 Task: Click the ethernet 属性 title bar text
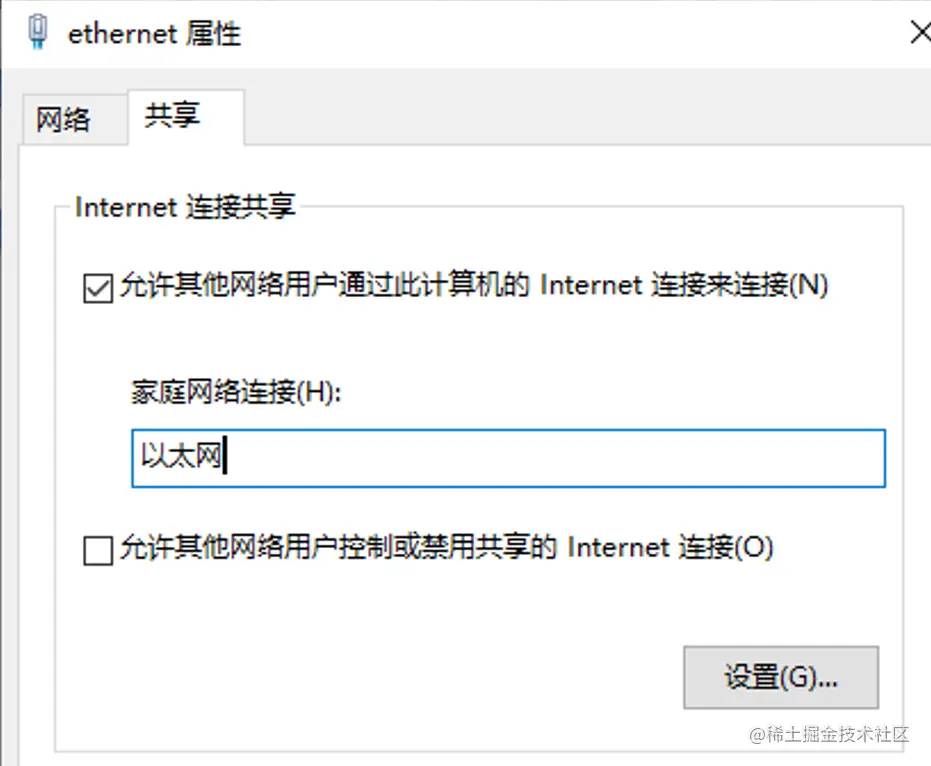(x=155, y=33)
